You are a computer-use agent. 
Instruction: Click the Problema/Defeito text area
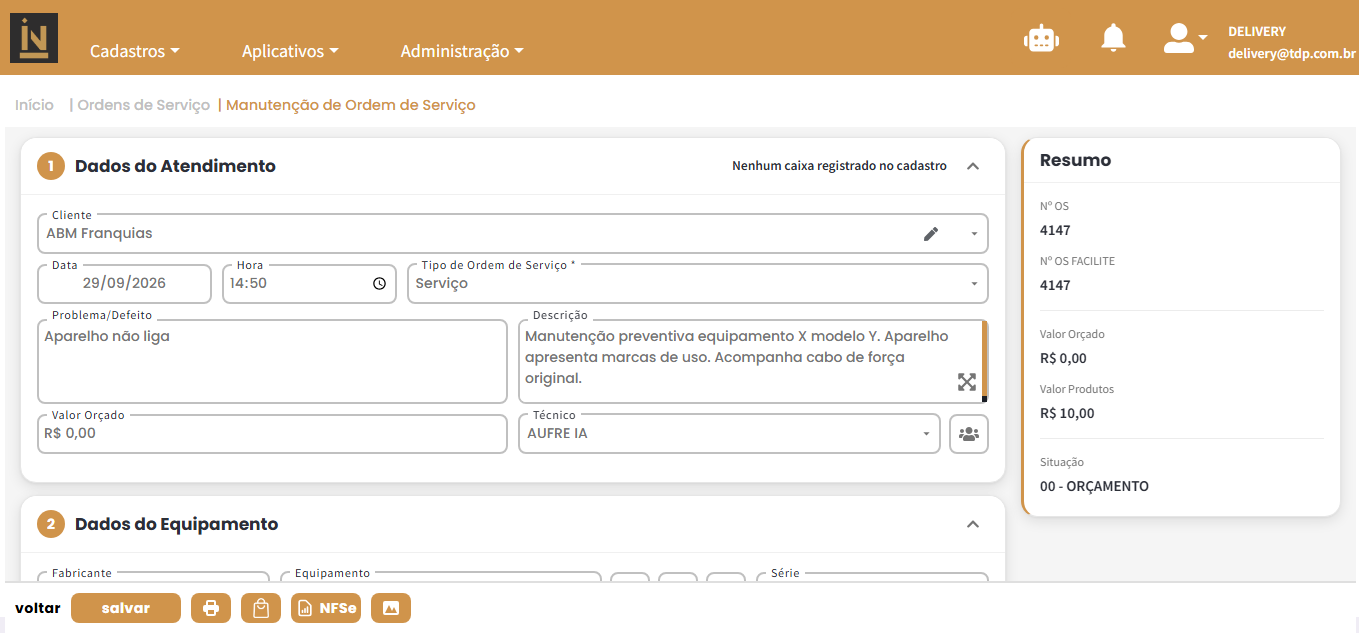tap(272, 362)
